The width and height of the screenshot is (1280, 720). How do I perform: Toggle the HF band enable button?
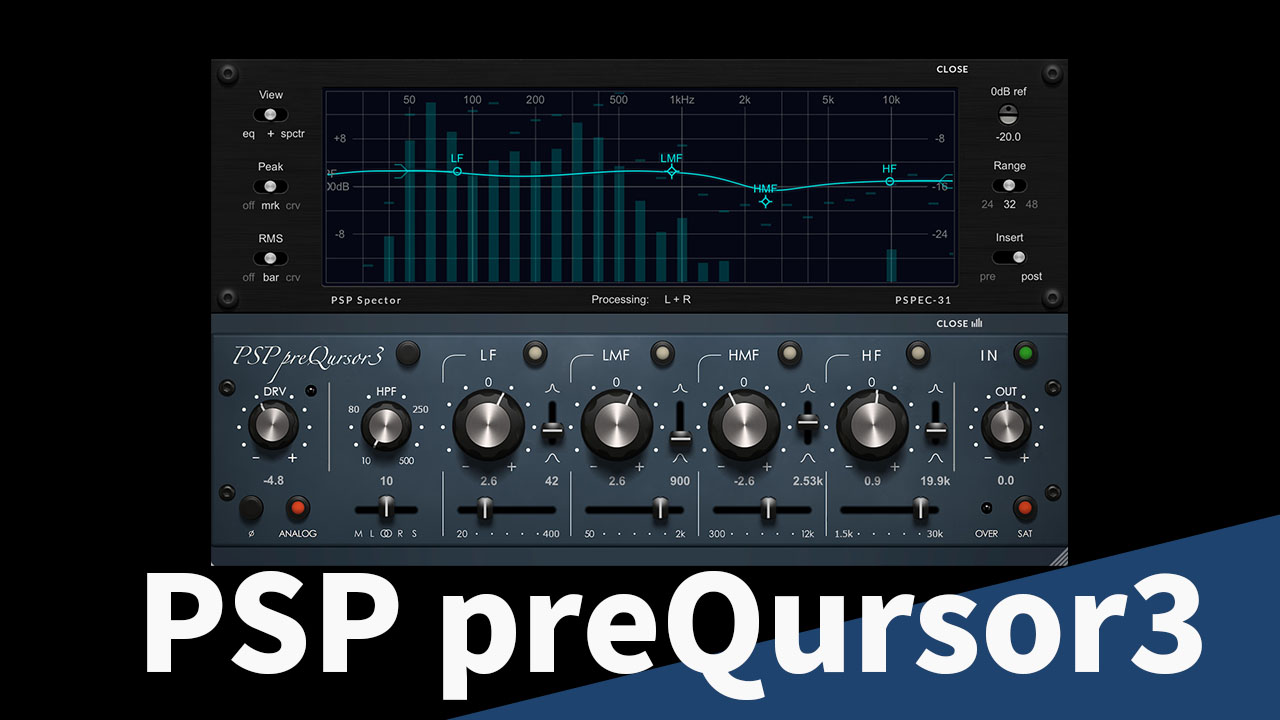(x=918, y=353)
